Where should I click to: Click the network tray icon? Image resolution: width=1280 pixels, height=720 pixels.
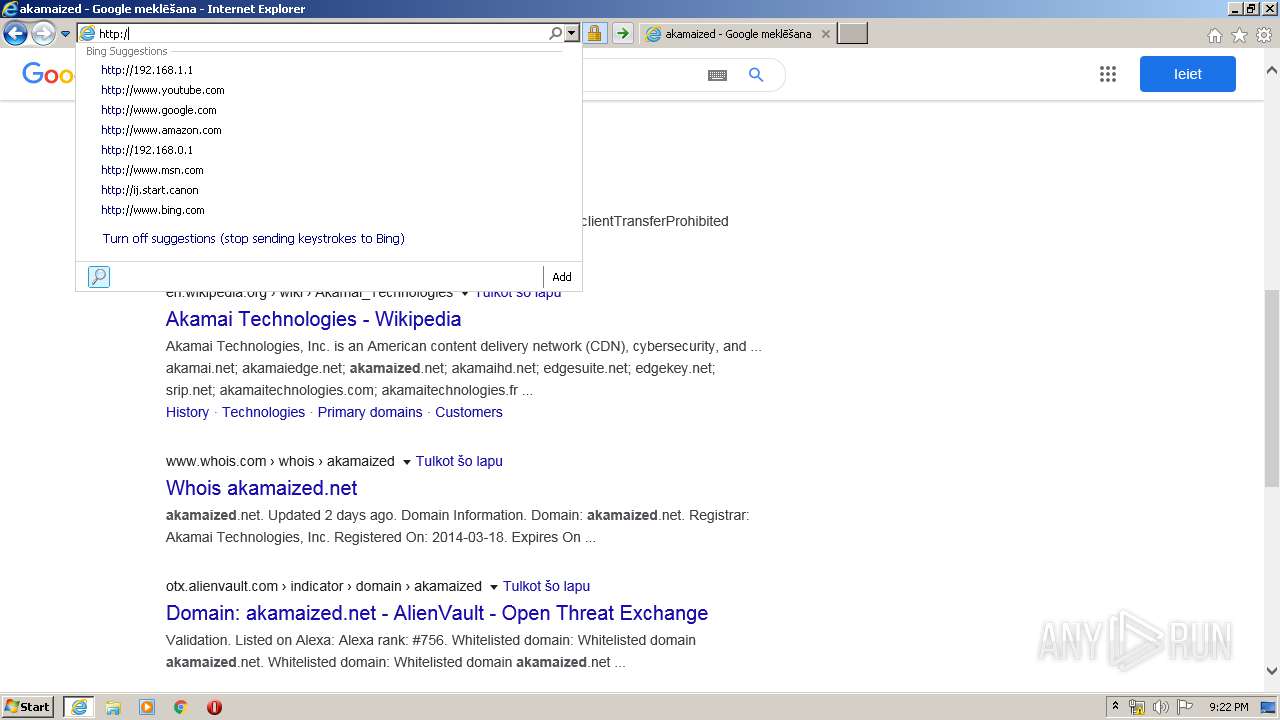pos(1137,707)
